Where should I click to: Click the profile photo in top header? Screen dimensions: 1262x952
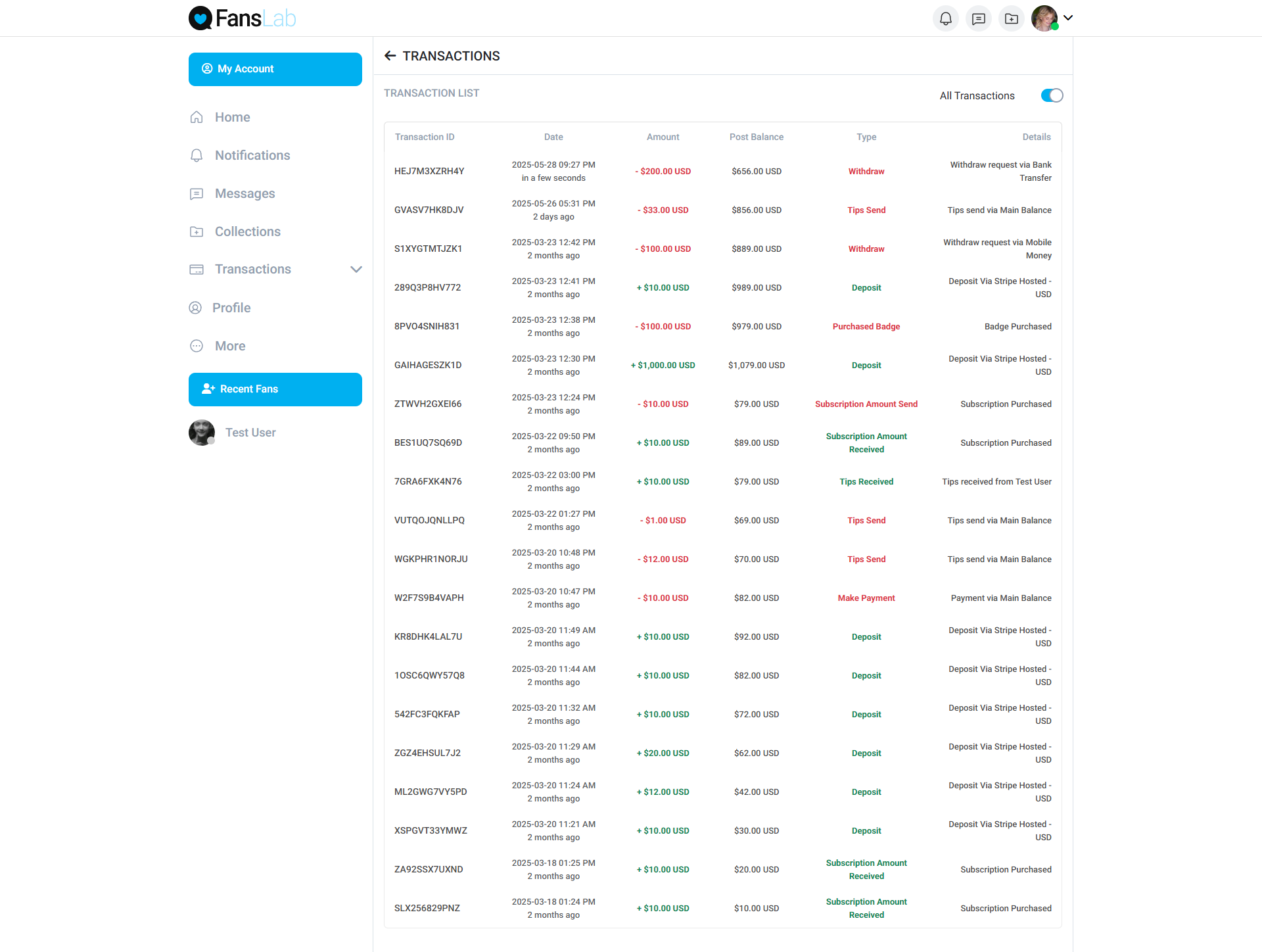pos(1044,18)
